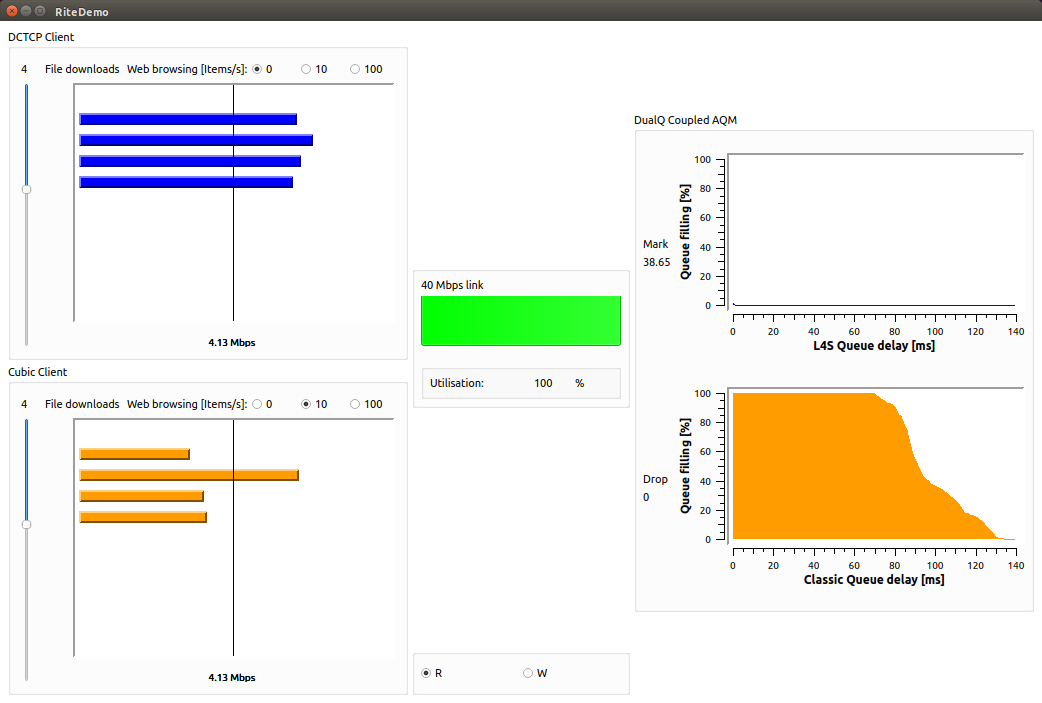This screenshot has height=703, width=1042.
Task: Select 10 items/s for Cubic web browsing
Action: point(306,404)
